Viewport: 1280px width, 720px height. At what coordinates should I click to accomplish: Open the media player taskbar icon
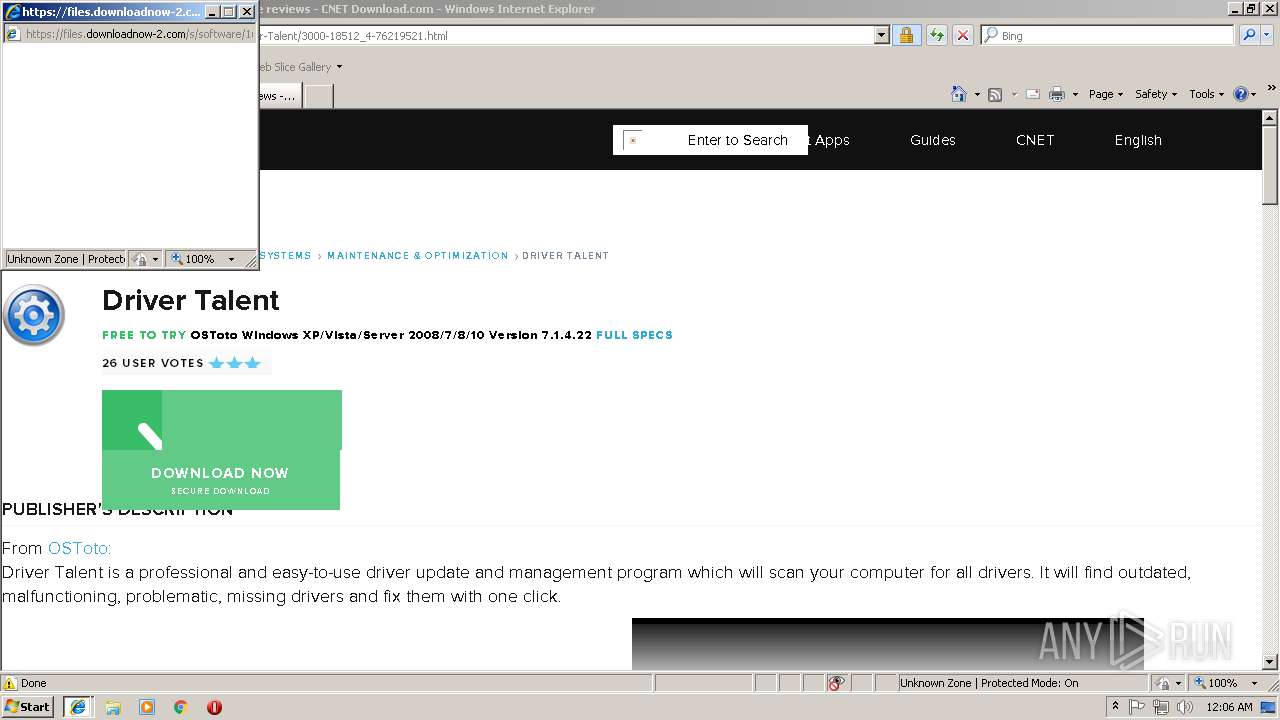pyautogui.click(x=147, y=707)
